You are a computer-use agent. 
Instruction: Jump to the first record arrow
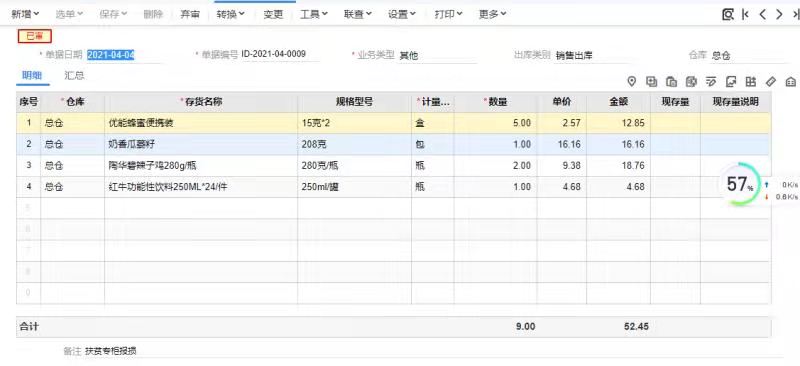point(745,14)
